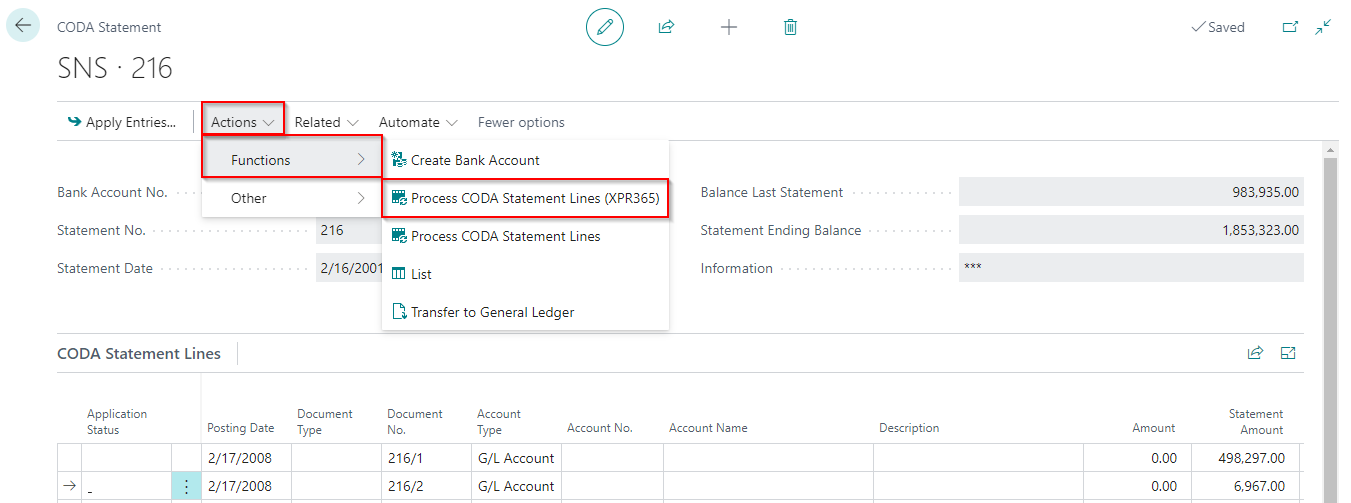Open the Related menu
The width and height of the screenshot is (1351, 503).
tap(326, 122)
